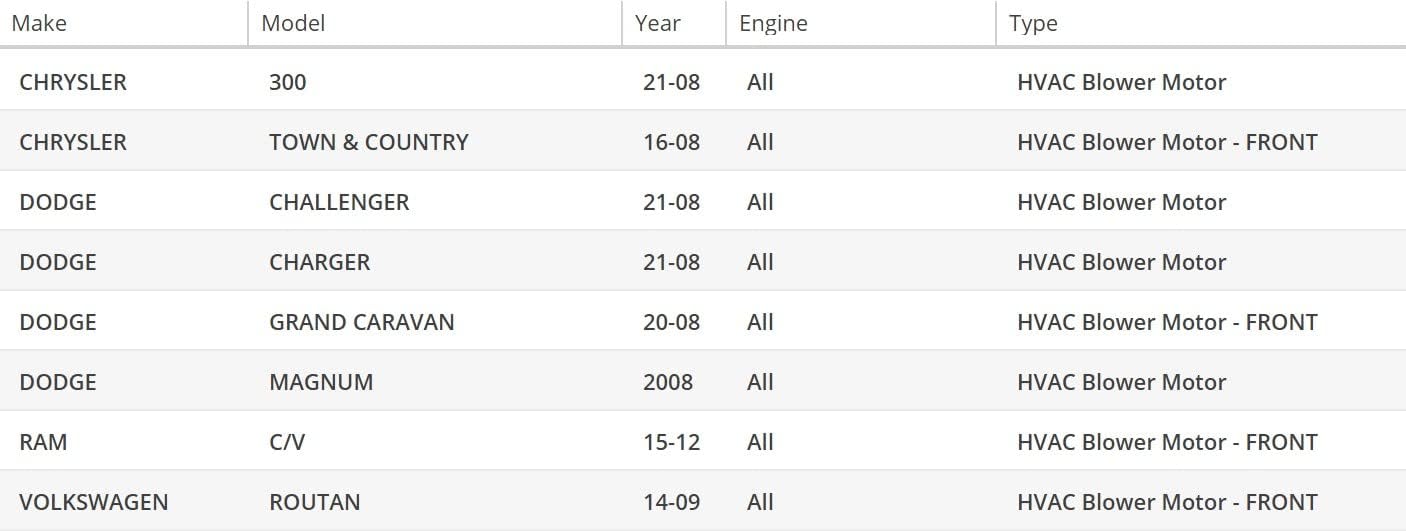Viewport: 1406px width, 531px height.
Task: Sort by the Model column header
Action: point(293,23)
